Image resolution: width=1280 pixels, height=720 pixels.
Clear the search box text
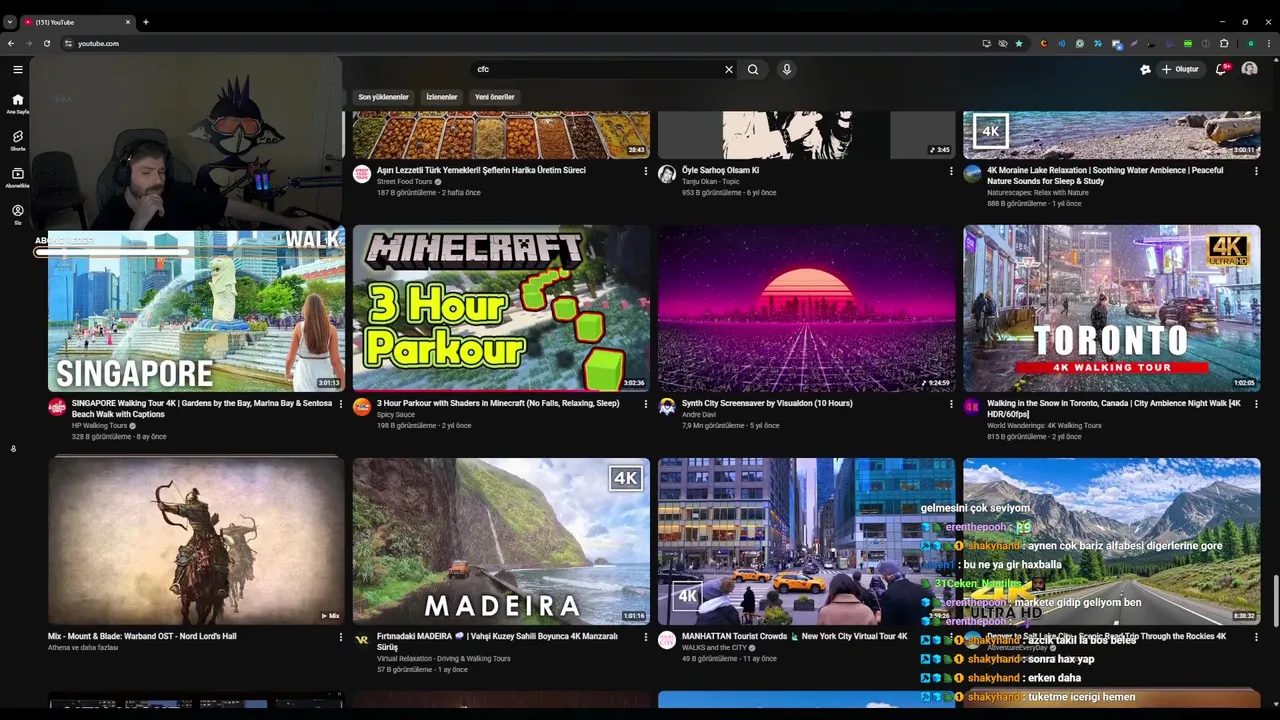729,69
